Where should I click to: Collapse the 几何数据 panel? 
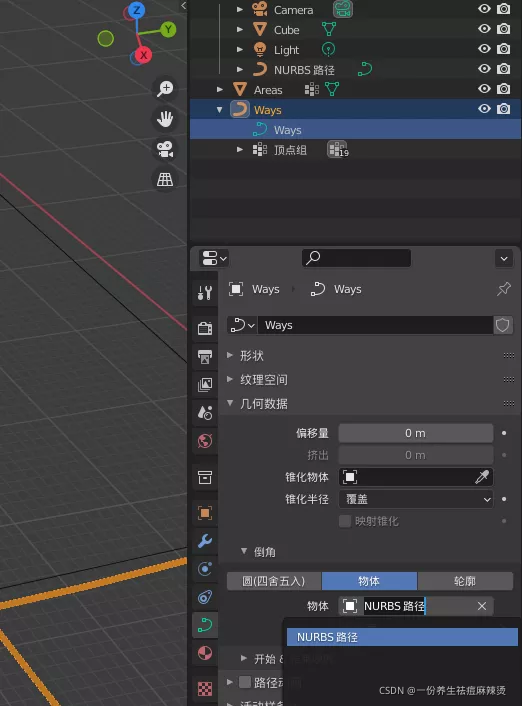[x=230, y=403]
